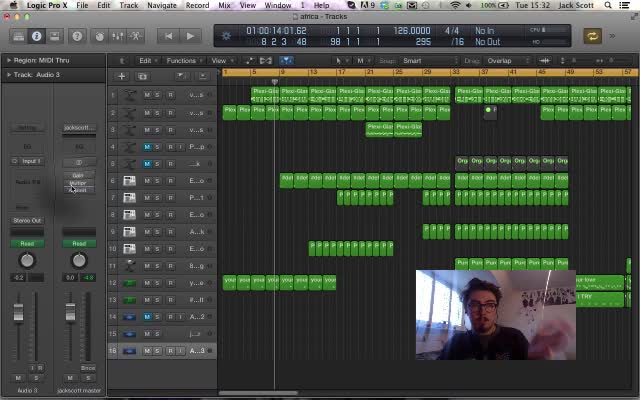Click the automation show/hide icon
The height and width of the screenshot is (400, 640).
click(249, 60)
